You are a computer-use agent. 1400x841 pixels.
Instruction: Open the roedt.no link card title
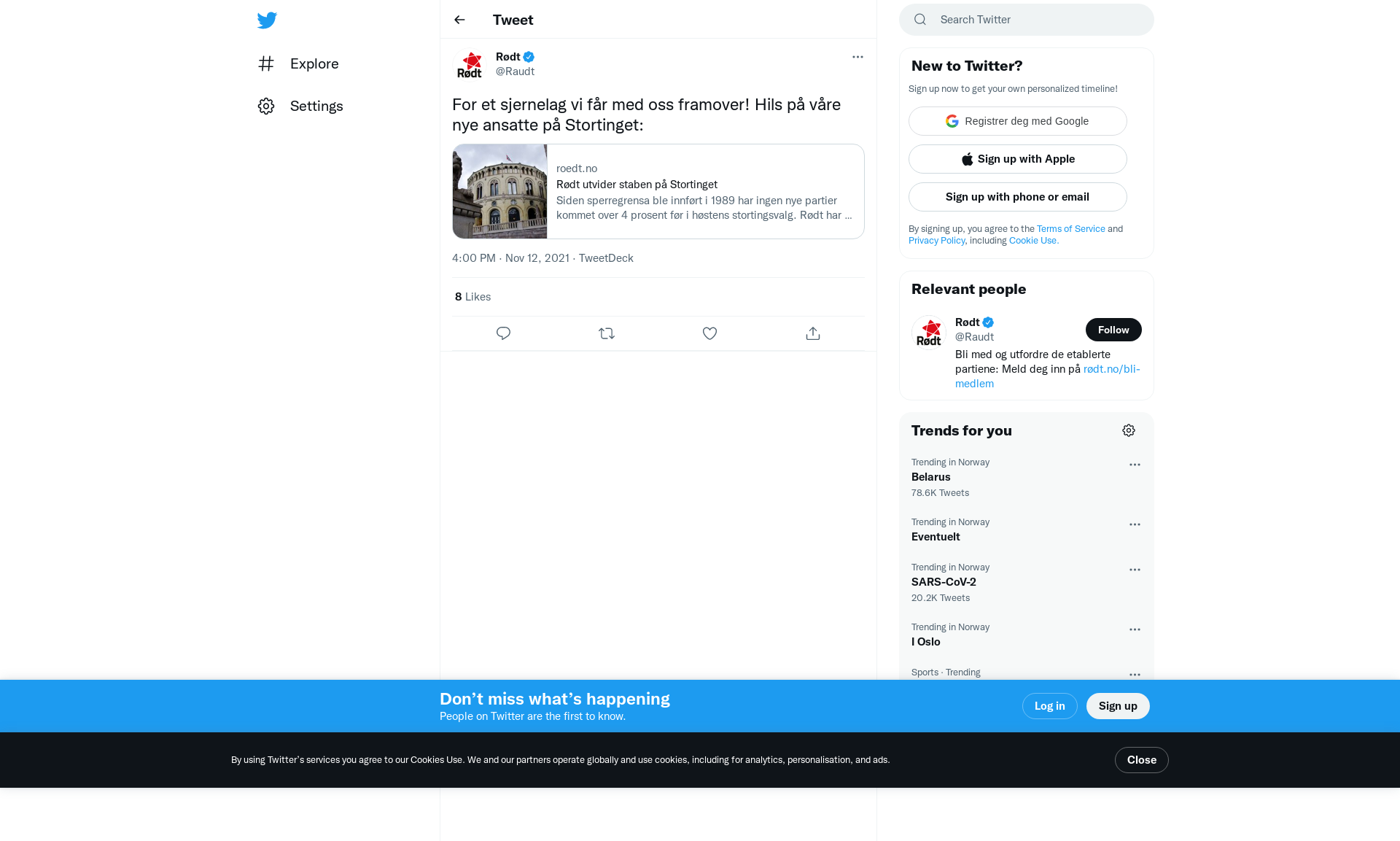tap(637, 185)
